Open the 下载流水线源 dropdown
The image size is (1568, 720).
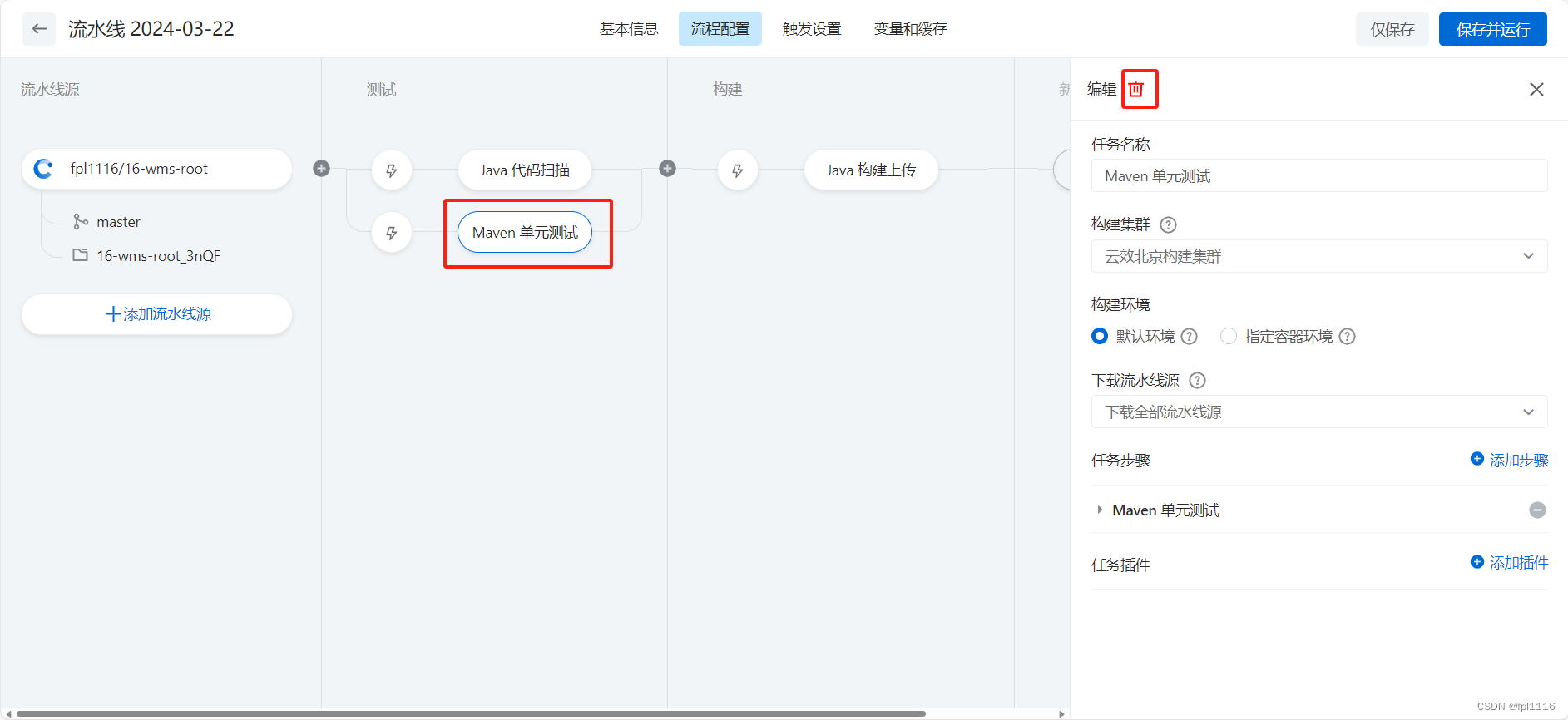coord(1319,412)
